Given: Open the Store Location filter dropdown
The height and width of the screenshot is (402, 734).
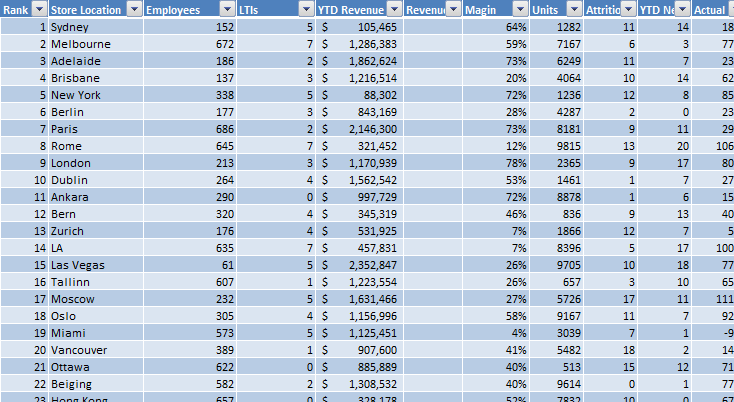Looking at the screenshot, I should pos(135,9).
